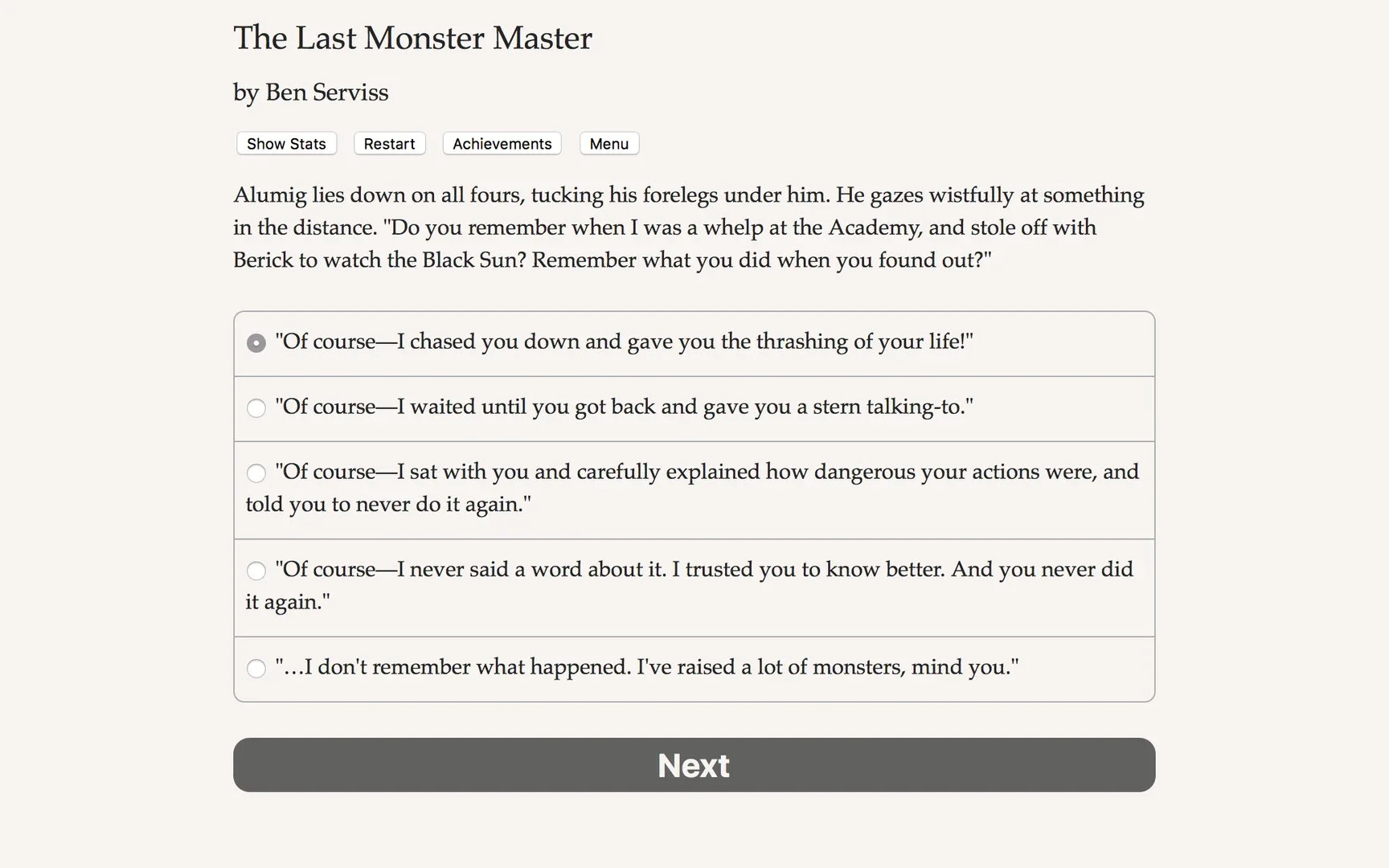Restart the game
1389x868 pixels.
[x=389, y=143]
